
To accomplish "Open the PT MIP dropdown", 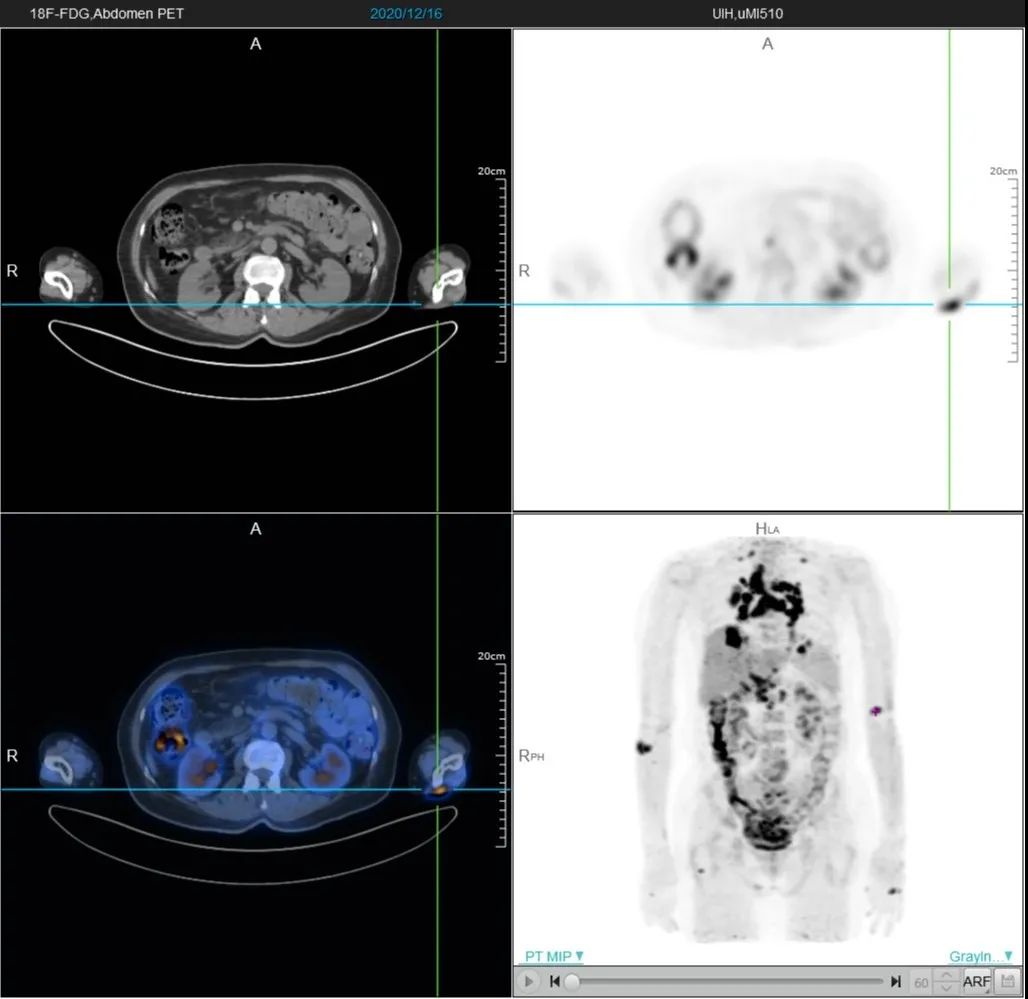I will (554, 956).
